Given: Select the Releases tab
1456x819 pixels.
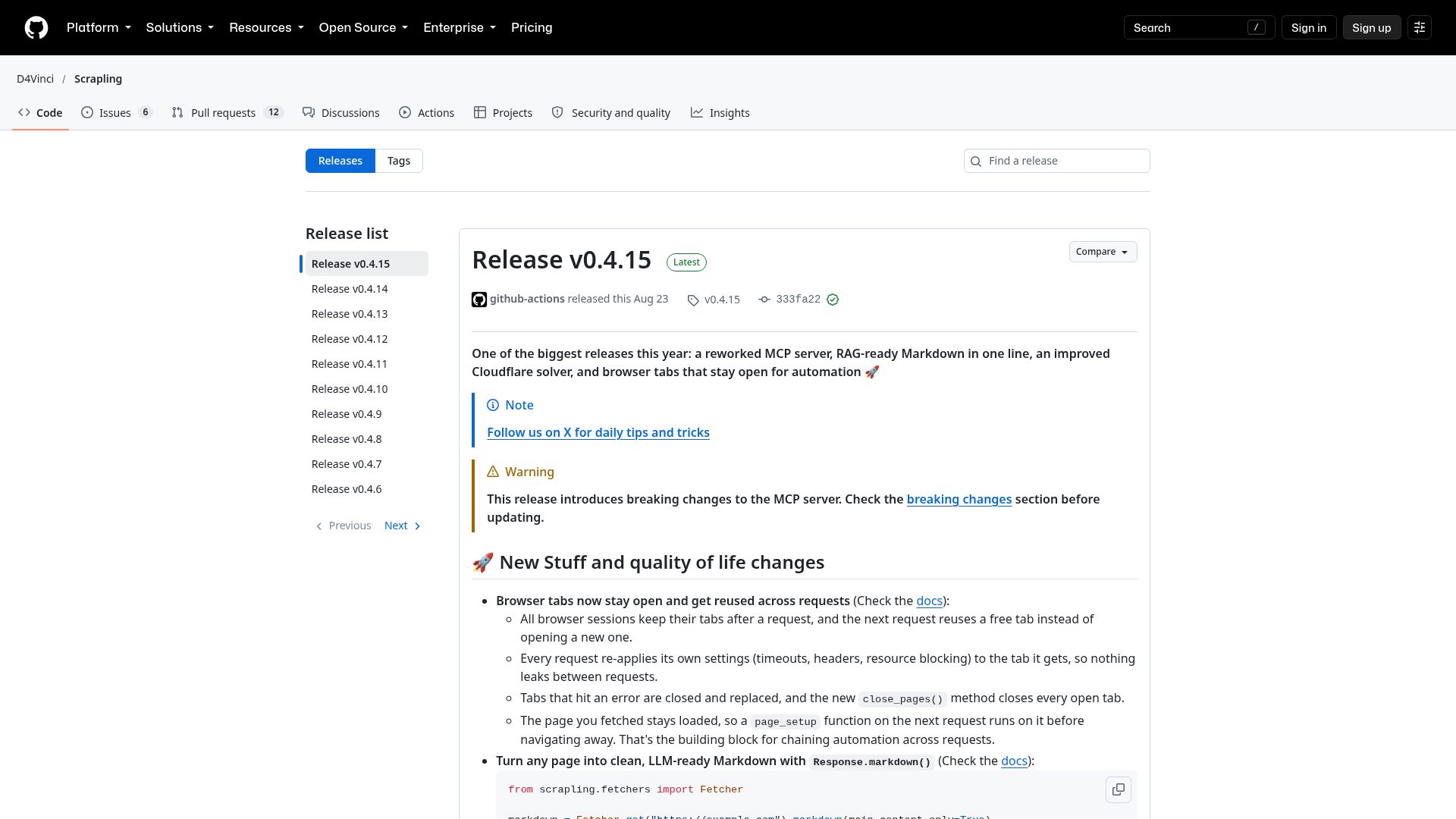Looking at the screenshot, I should pyautogui.click(x=340, y=161).
